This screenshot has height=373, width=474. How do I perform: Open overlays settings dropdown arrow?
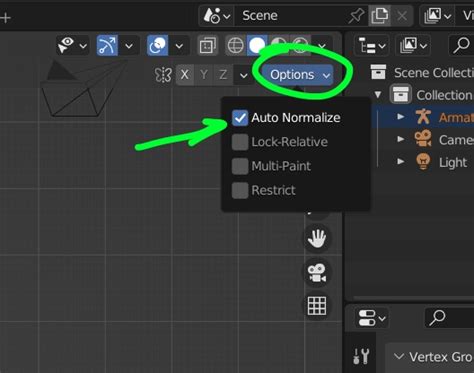click(179, 46)
